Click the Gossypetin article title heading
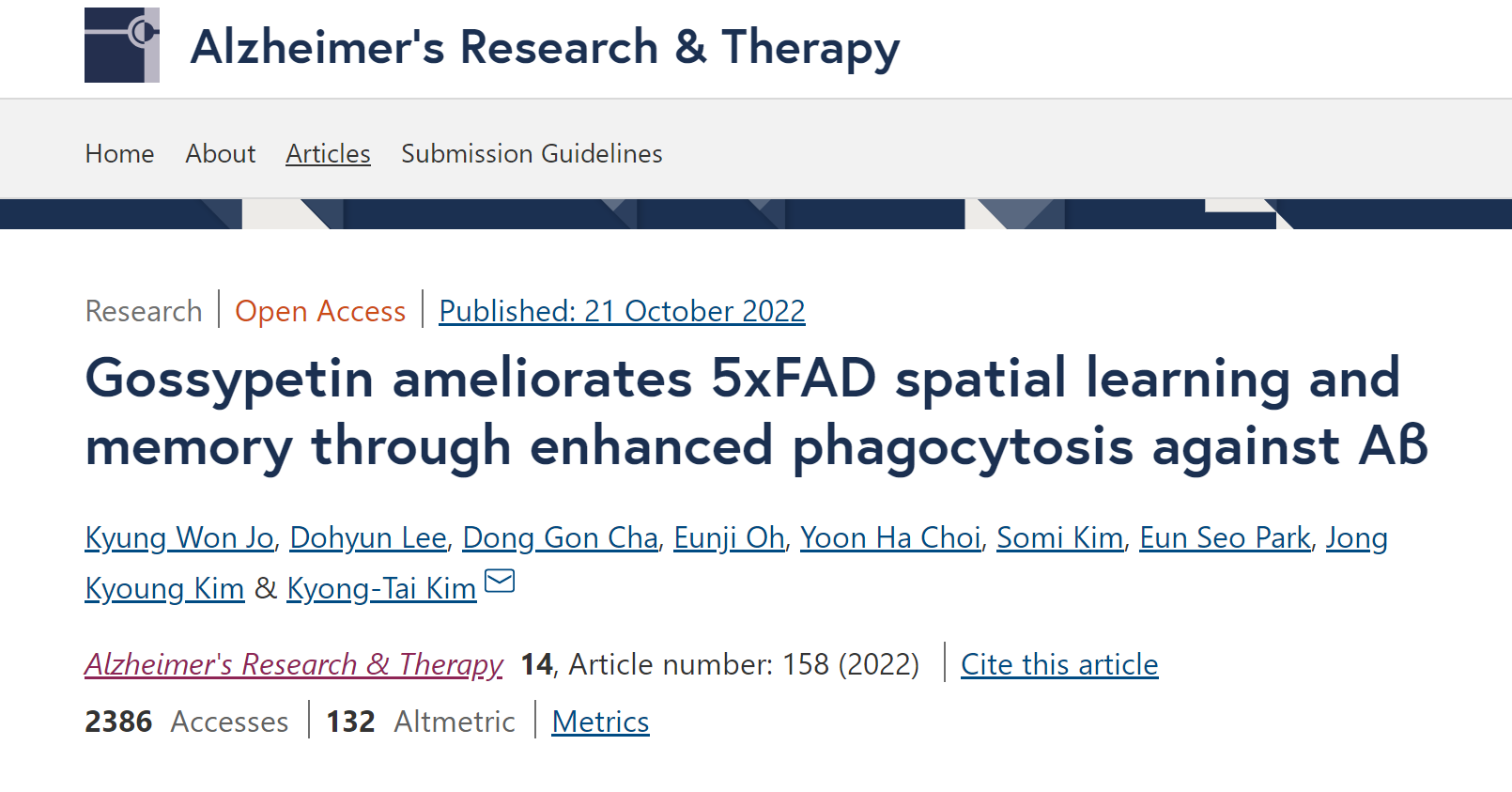This screenshot has height=792, width=1512. tap(756, 412)
